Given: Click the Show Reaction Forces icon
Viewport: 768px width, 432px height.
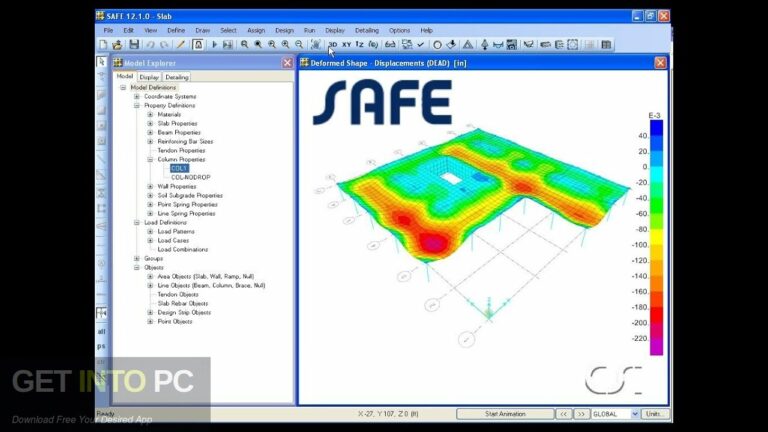Looking at the screenshot, I should [484, 45].
